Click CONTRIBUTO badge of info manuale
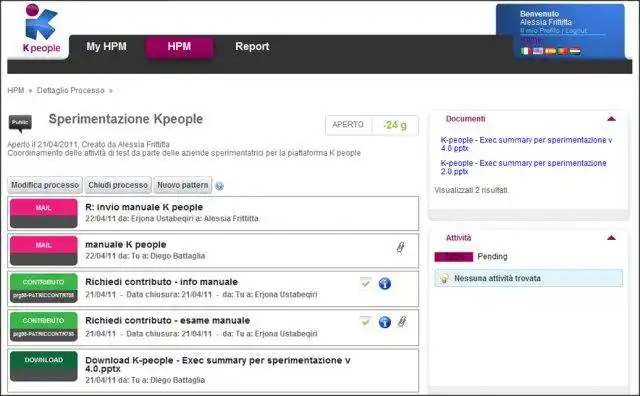Viewport: 640px width, 396px height. [44, 288]
